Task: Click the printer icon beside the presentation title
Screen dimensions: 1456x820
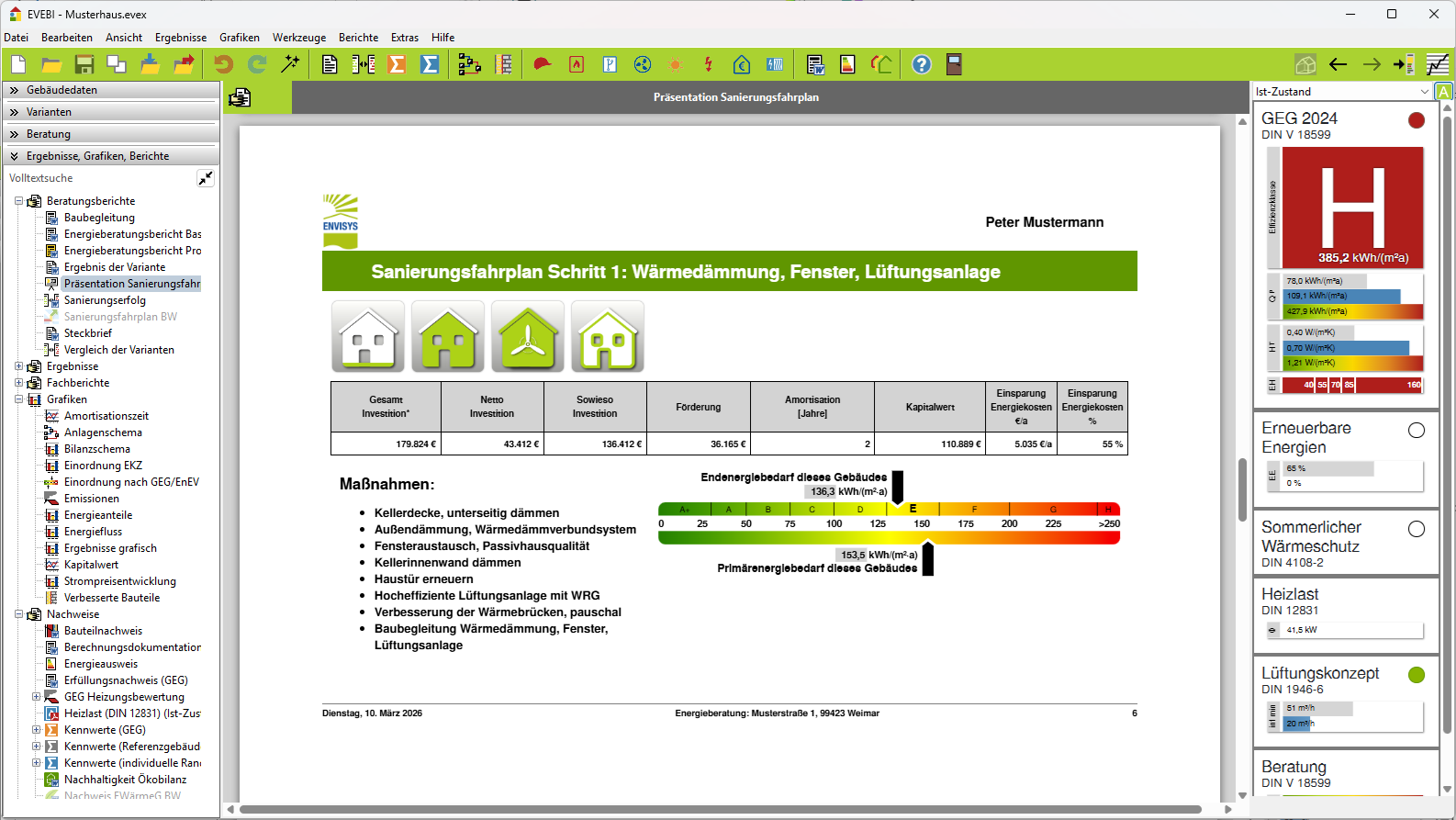Action: click(241, 97)
